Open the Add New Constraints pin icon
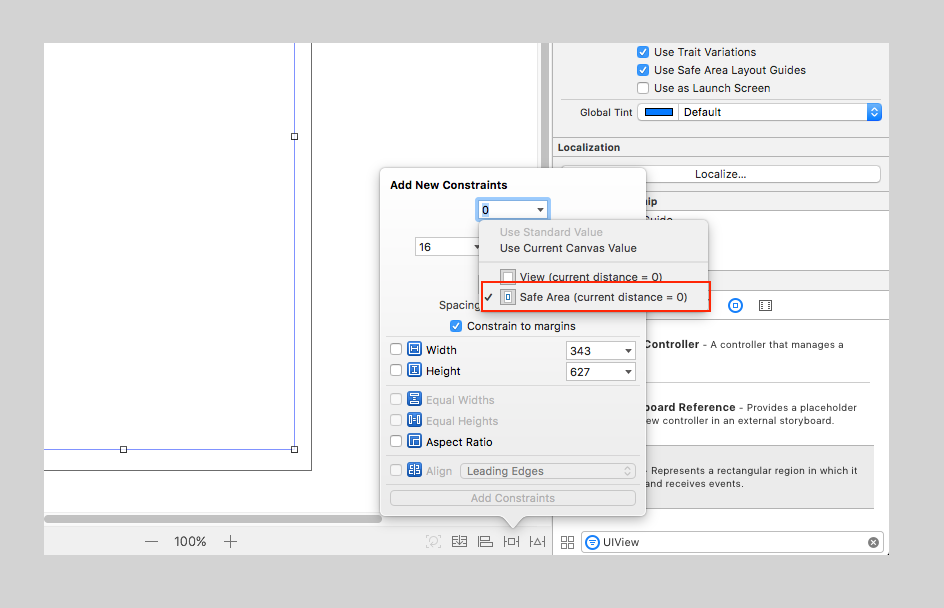This screenshot has width=944, height=608. [511, 541]
